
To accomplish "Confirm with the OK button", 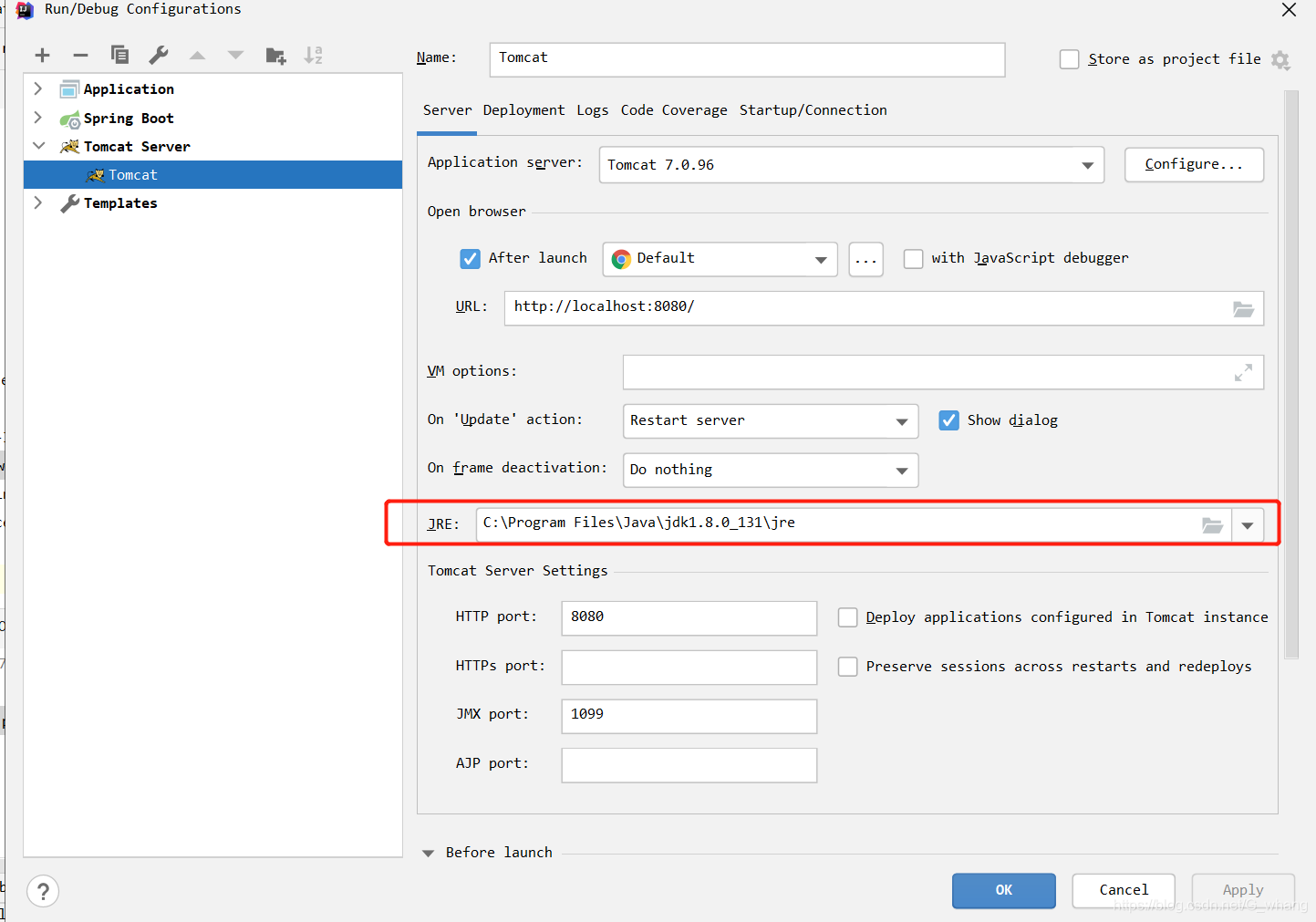I will point(1004,891).
